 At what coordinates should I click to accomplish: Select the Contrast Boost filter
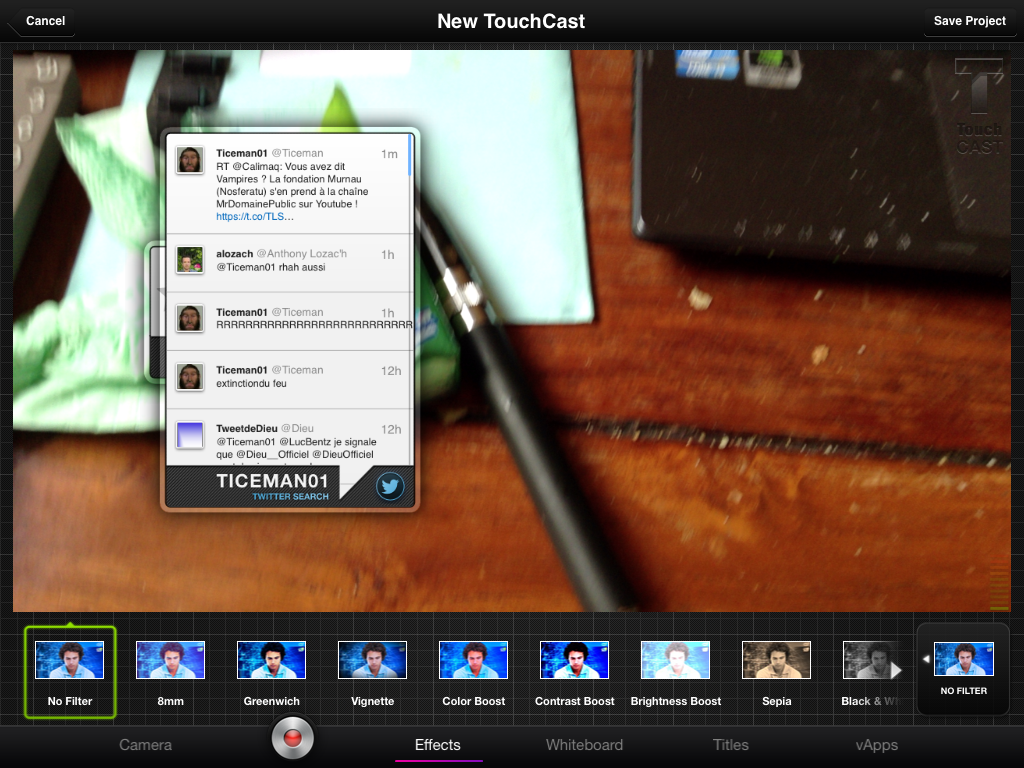(x=575, y=660)
